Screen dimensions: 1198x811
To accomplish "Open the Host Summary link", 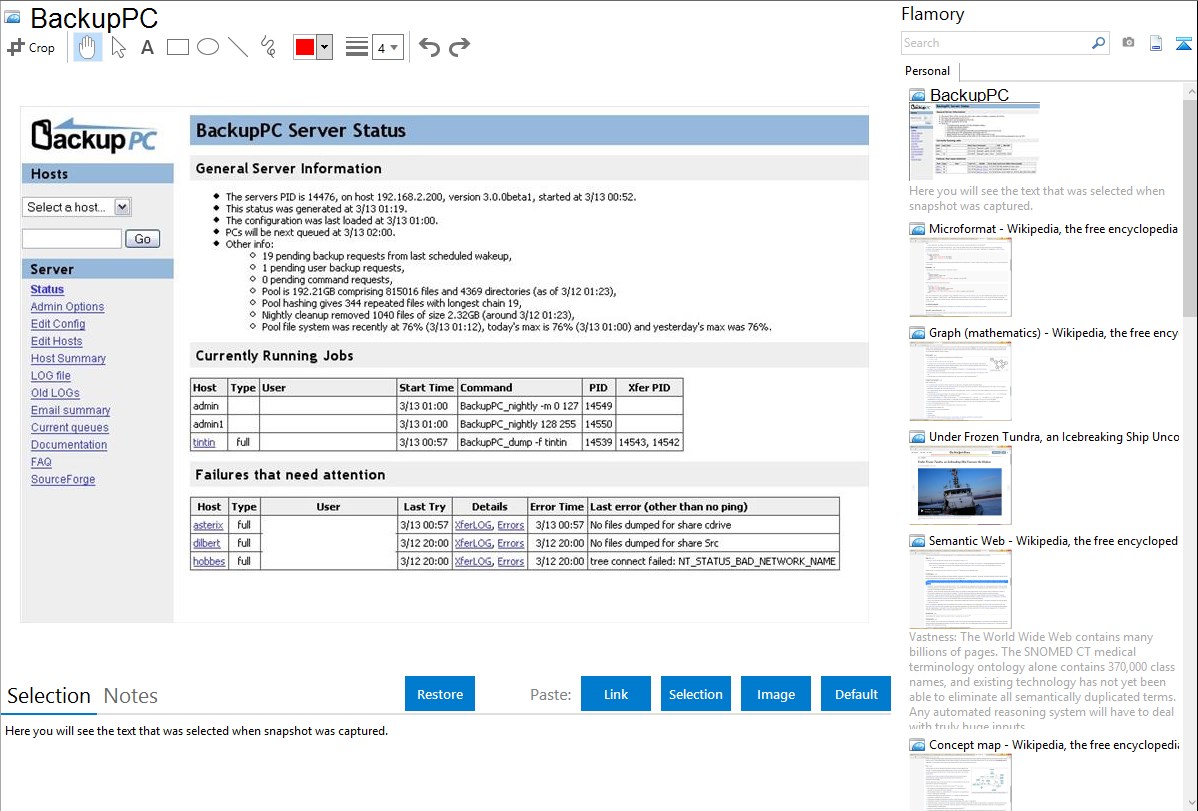I will coord(69,358).
